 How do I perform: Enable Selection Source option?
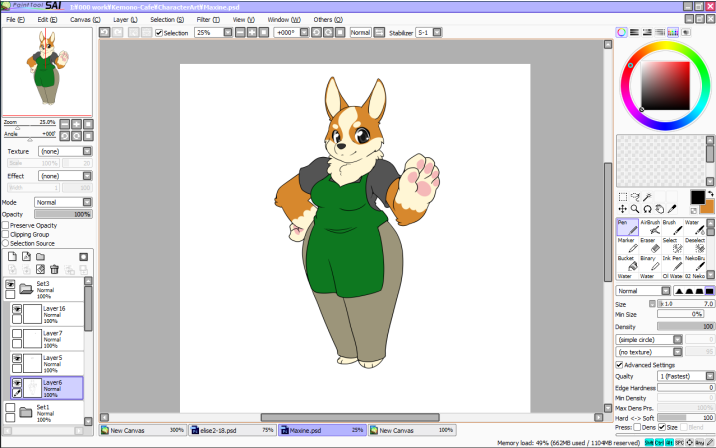point(6,243)
